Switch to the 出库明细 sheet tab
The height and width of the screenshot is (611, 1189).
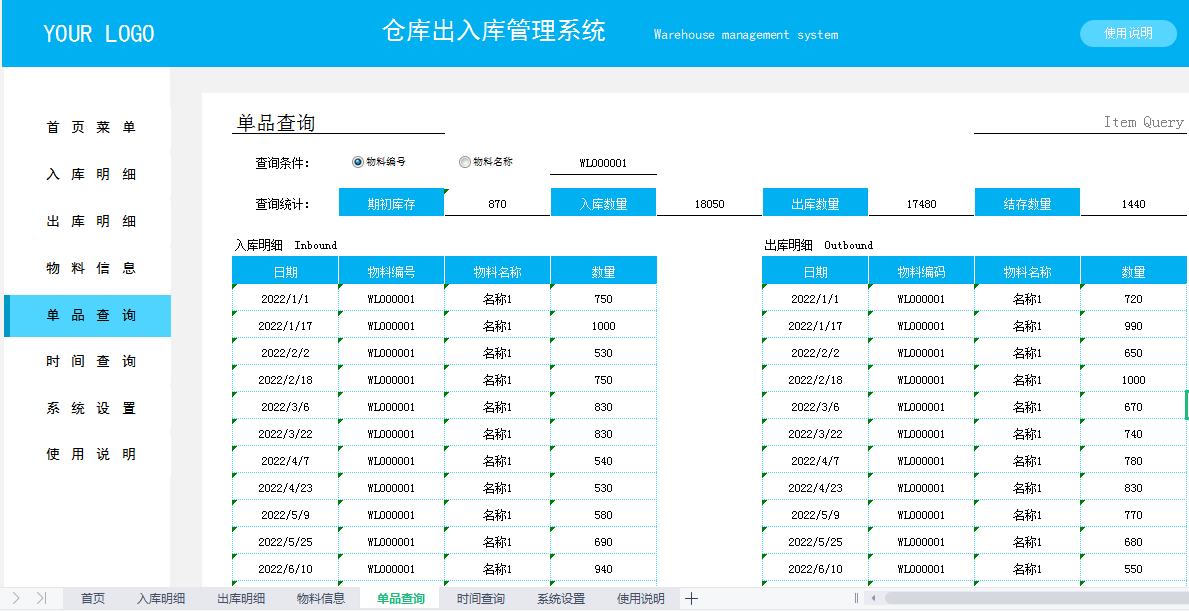[x=241, y=599]
